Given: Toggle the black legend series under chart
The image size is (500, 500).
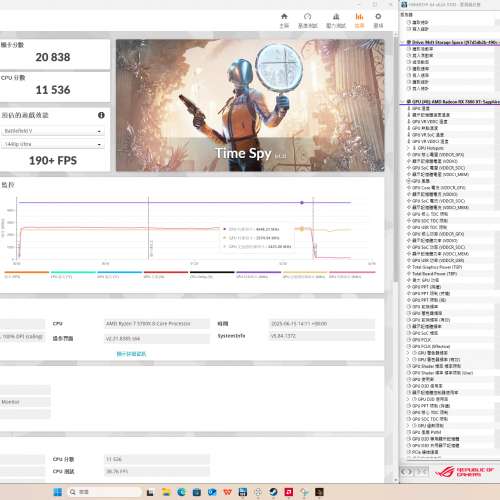Looking at the screenshot, I should 212,275.
